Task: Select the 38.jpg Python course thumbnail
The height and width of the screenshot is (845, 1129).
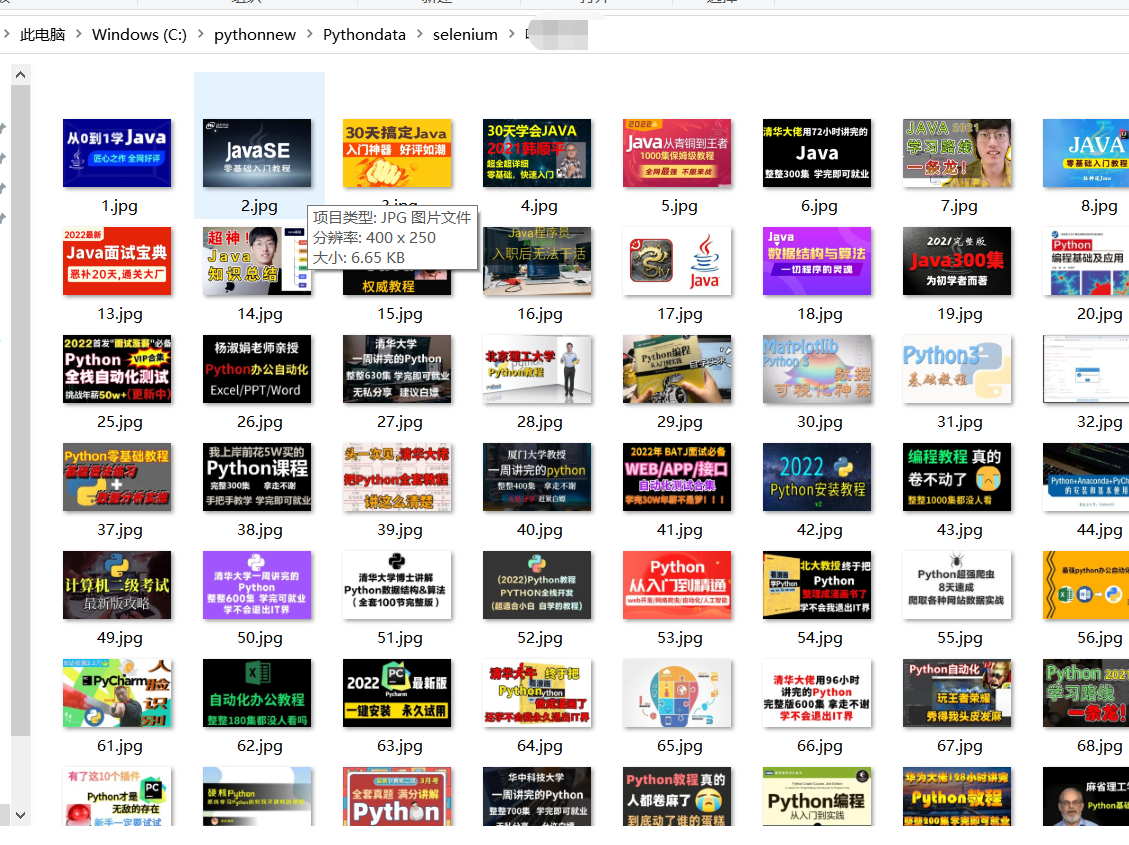Action: point(257,477)
